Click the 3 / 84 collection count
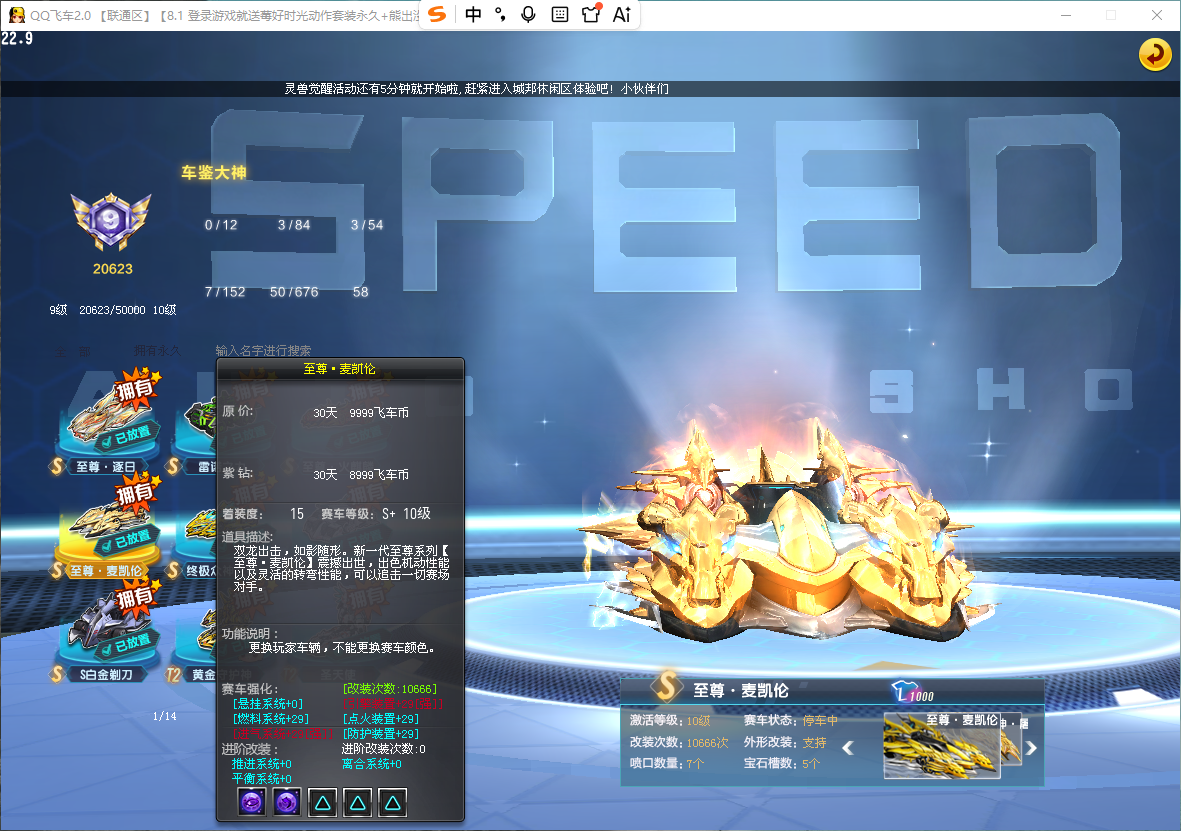Viewport: 1181px width, 831px height. [x=294, y=225]
